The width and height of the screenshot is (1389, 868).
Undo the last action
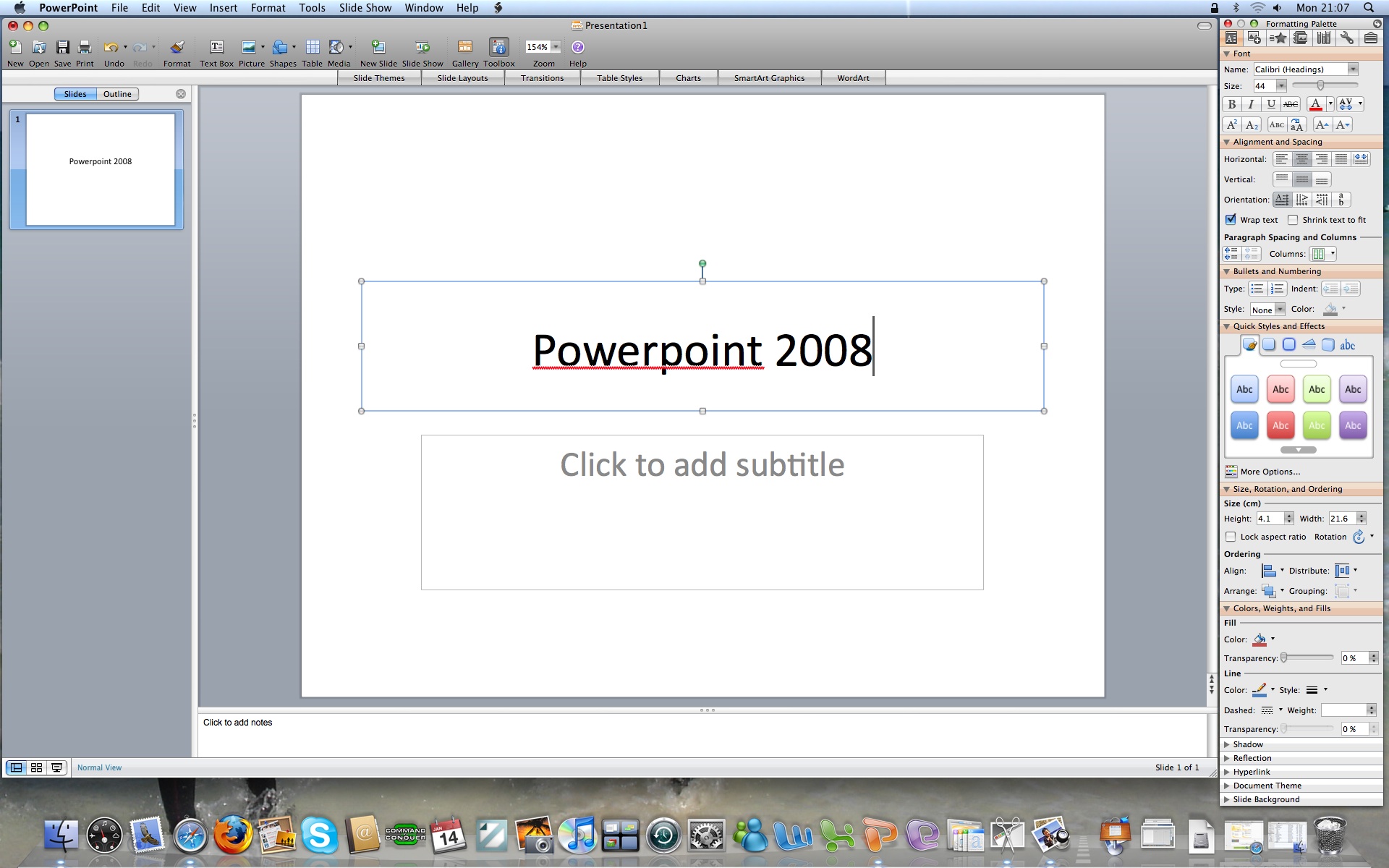click(x=111, y=48)
